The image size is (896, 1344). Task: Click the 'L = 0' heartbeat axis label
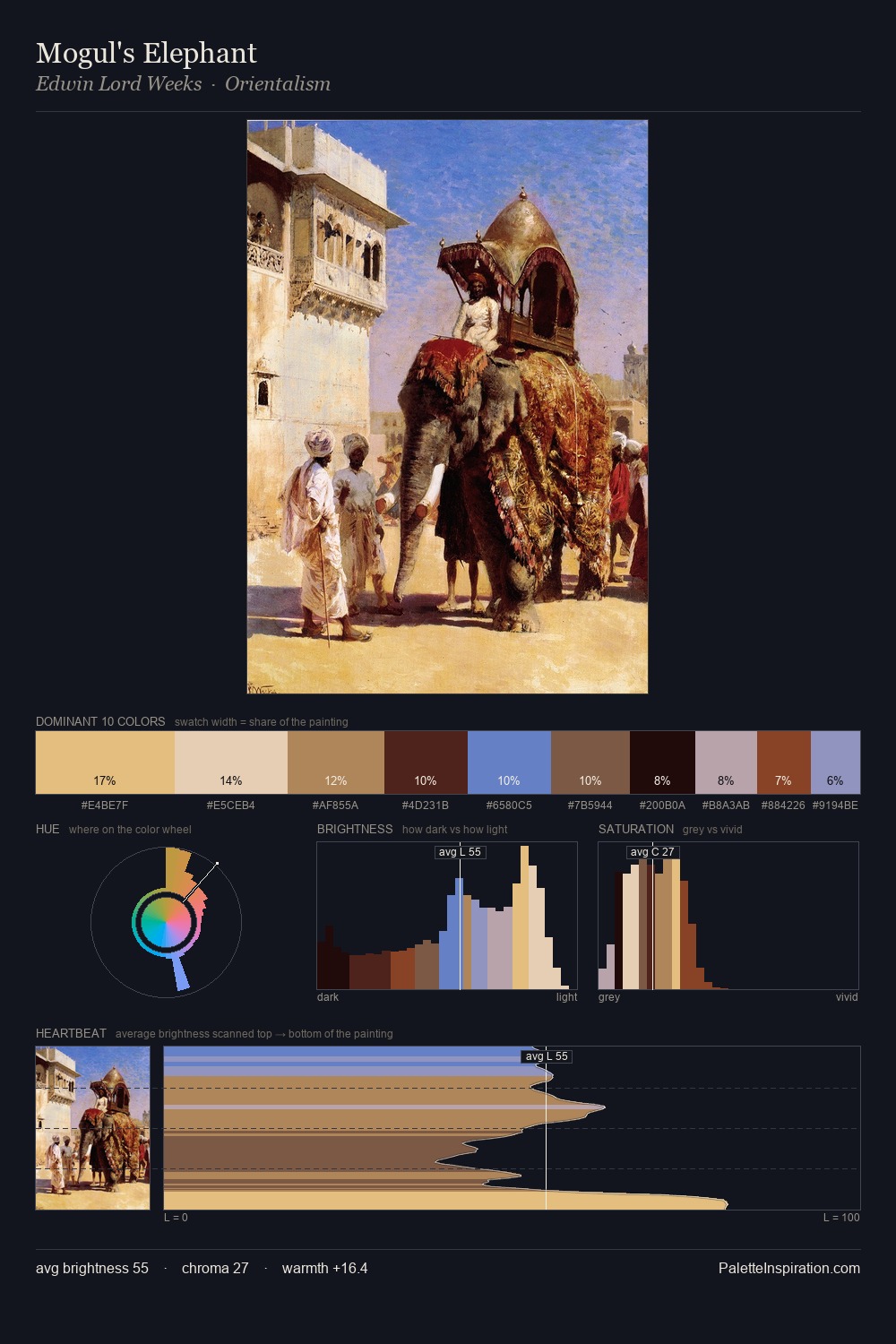point(176,1218)
